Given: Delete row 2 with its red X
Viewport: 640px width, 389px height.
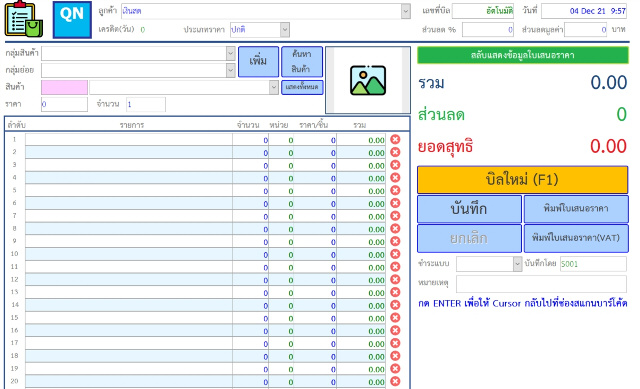Looking at the screenshot, I should [395, 152].
